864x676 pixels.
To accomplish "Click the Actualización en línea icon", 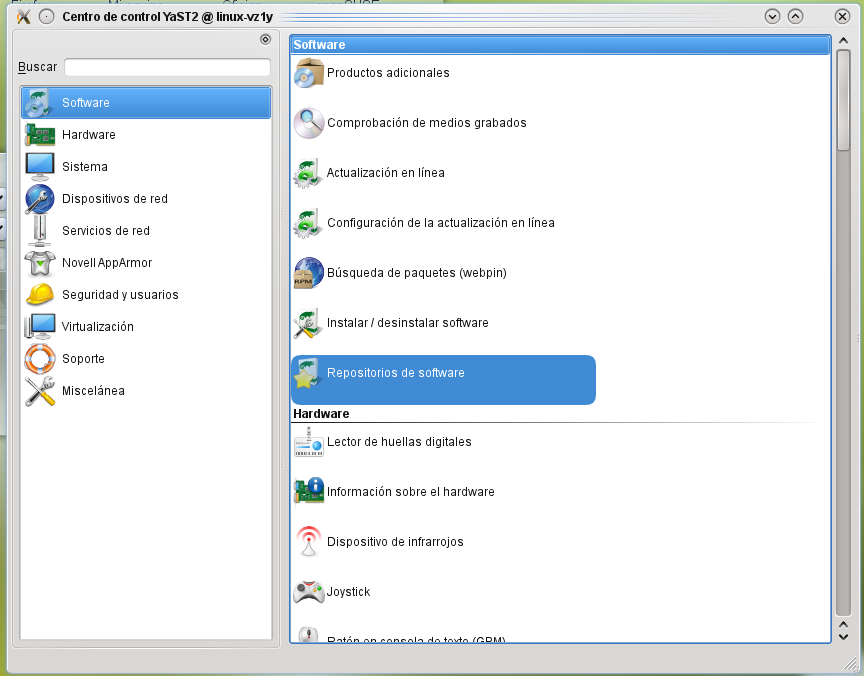I will pyautogui.click(x=309, y=173).
